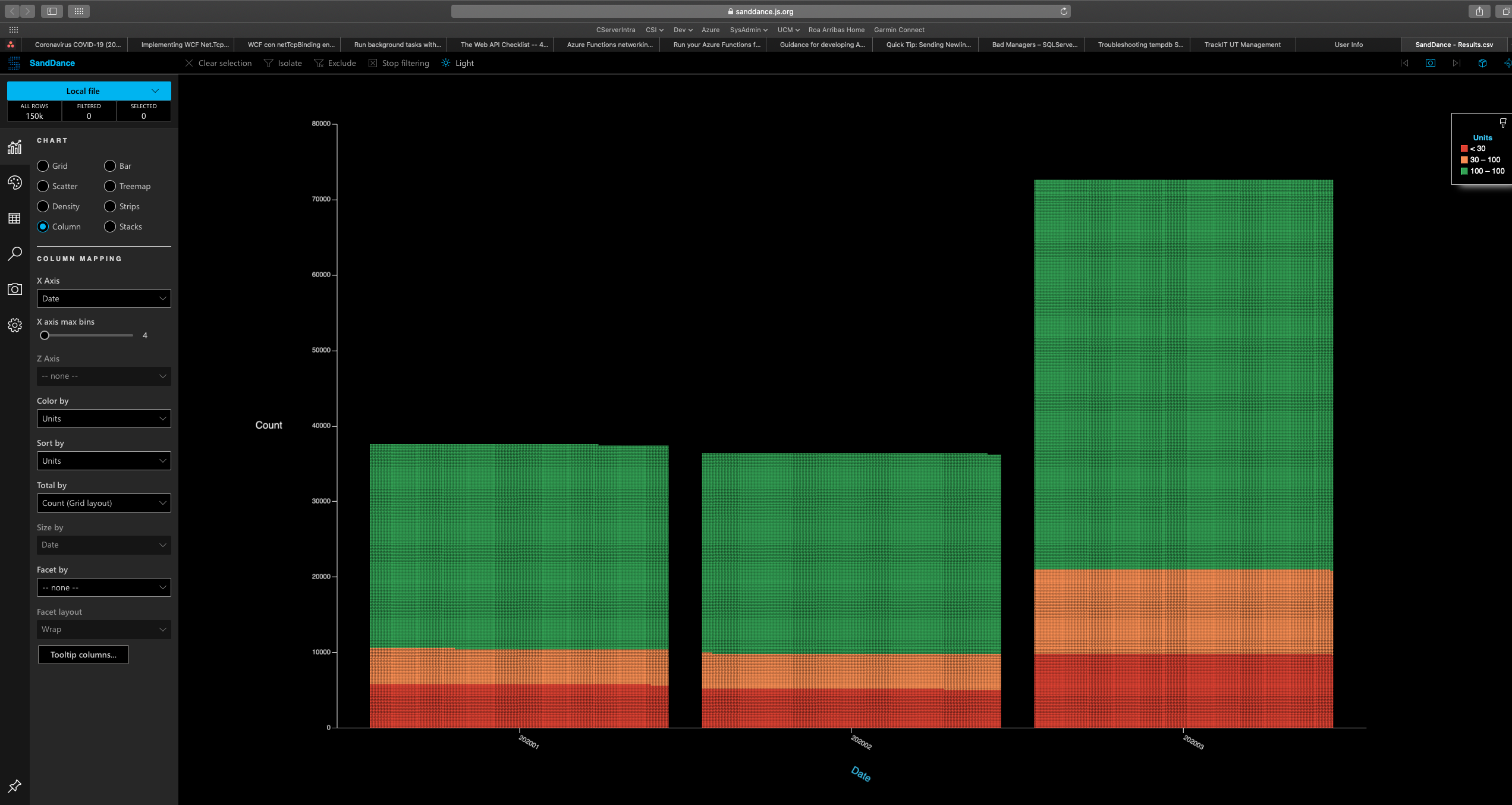Viewport: 1512px width, 805px height.
Task: Open the Snapshots camera sidebar icon
Action: pyautogui.click(x=14, y=290)
